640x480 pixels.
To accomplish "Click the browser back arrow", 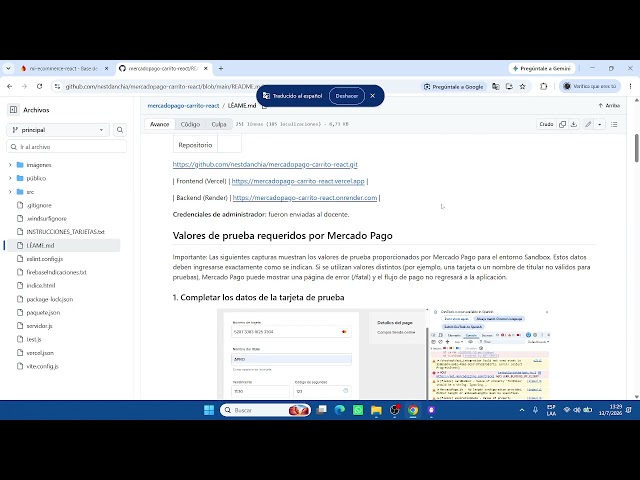I will (10, 87).
